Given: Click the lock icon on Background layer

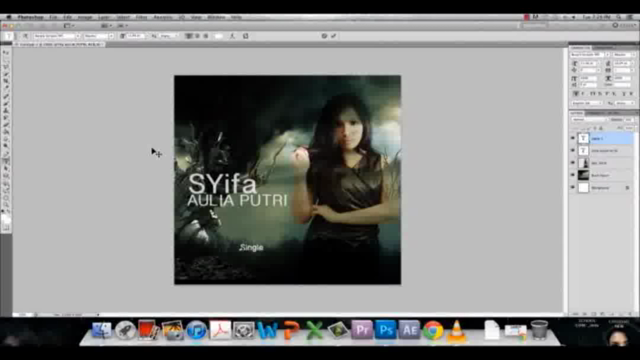Looking at the screenshot, I should click(x=627, y=188).
